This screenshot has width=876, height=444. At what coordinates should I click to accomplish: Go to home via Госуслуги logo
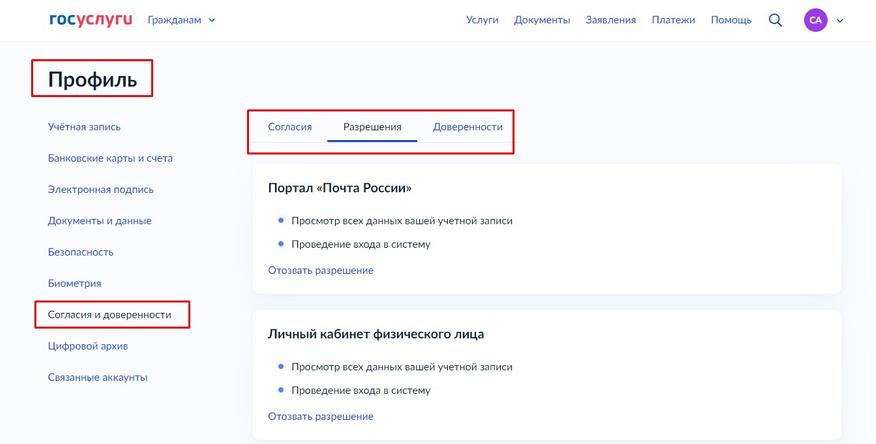coord(91,20)
